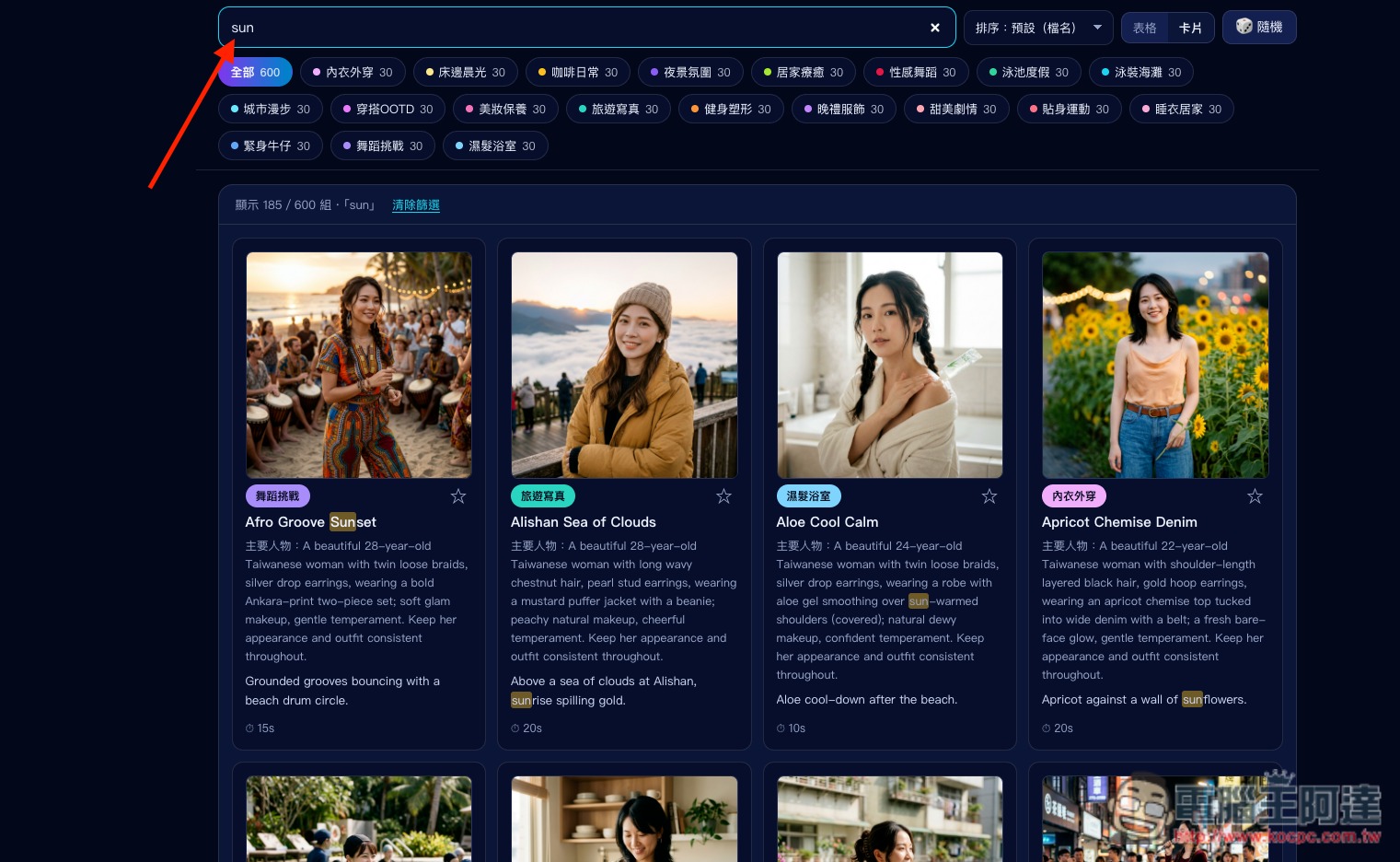Favorite the Apricot Chemise Denim star
Image resolution: width=1400 pixels, height=862 pixels.
click(x=1255, y=496)
